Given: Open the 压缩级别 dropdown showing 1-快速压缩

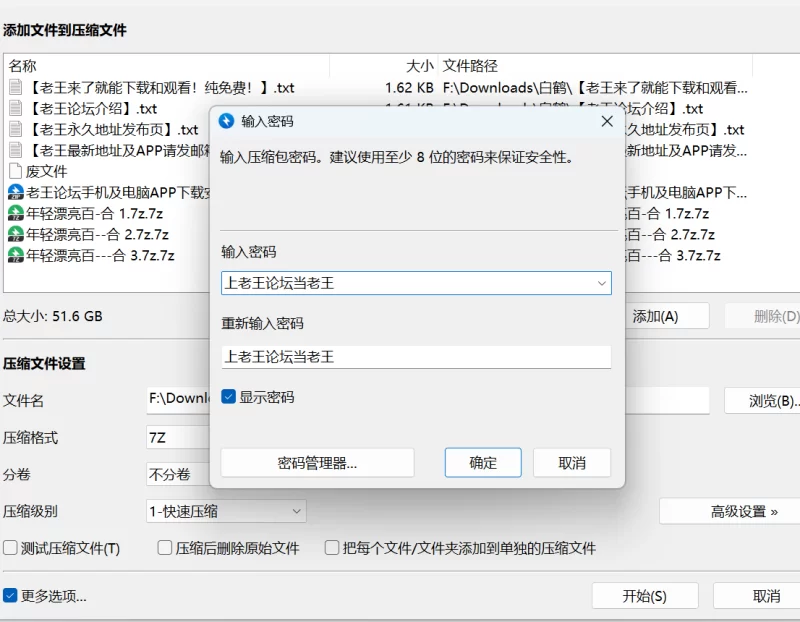Looking at the screenshot, I should (226, 511).
